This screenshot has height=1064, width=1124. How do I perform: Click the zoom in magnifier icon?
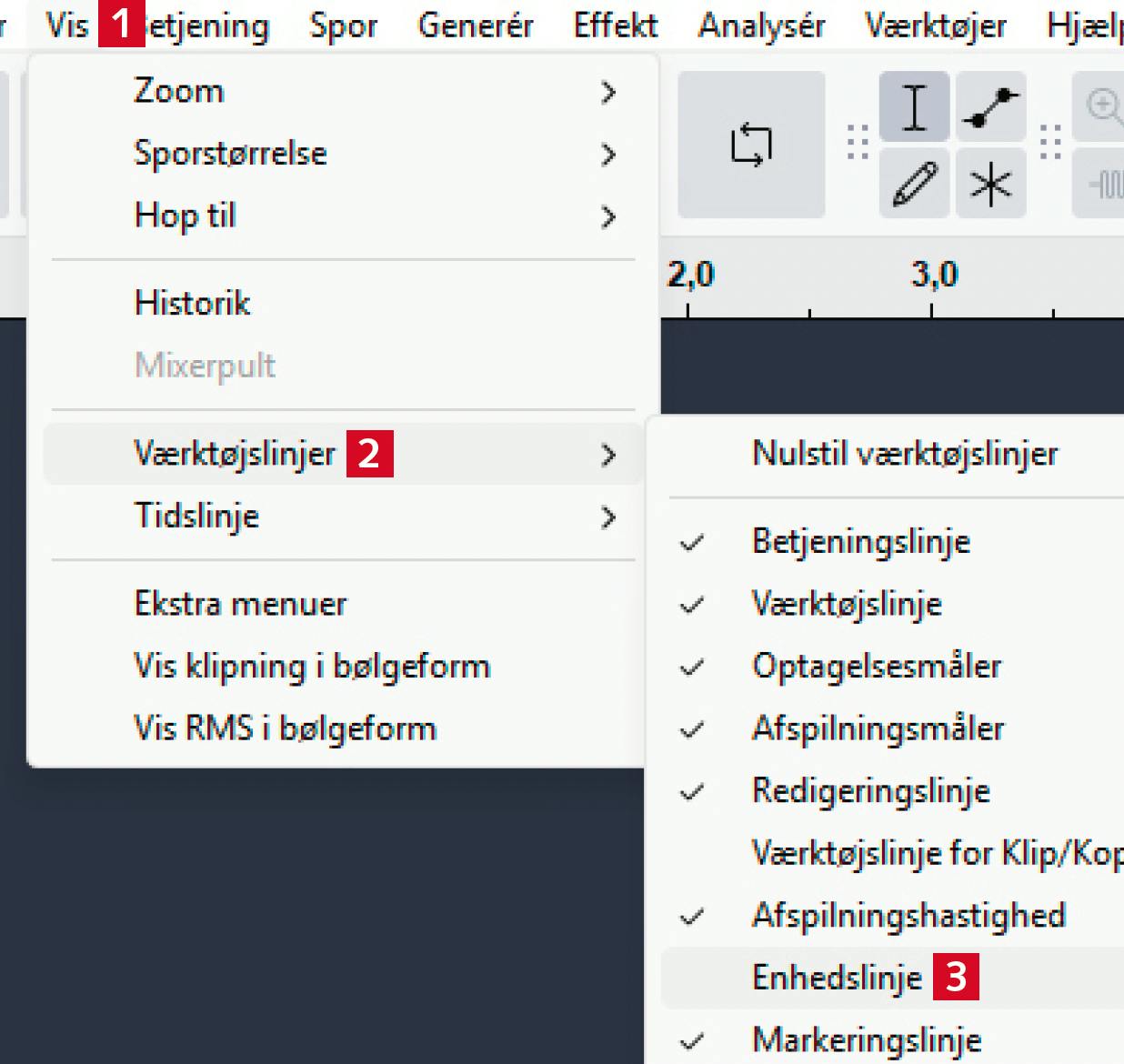point(1103,106)
